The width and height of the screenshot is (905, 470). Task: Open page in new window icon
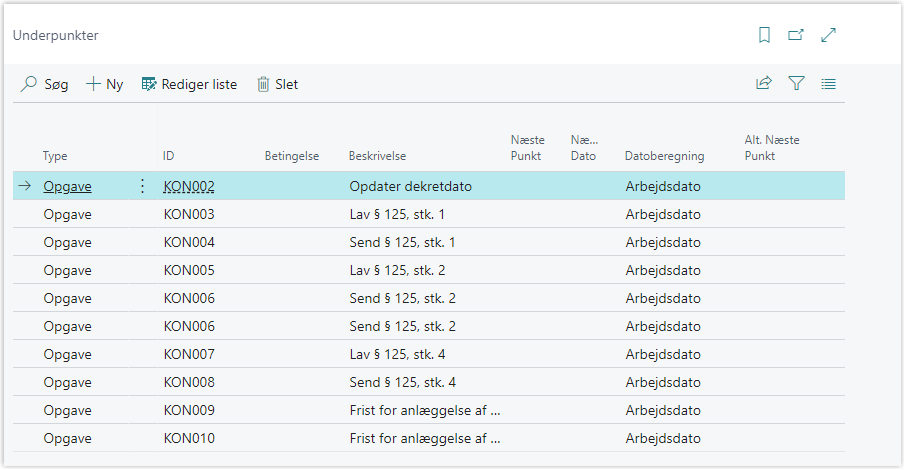pos(796,35)
